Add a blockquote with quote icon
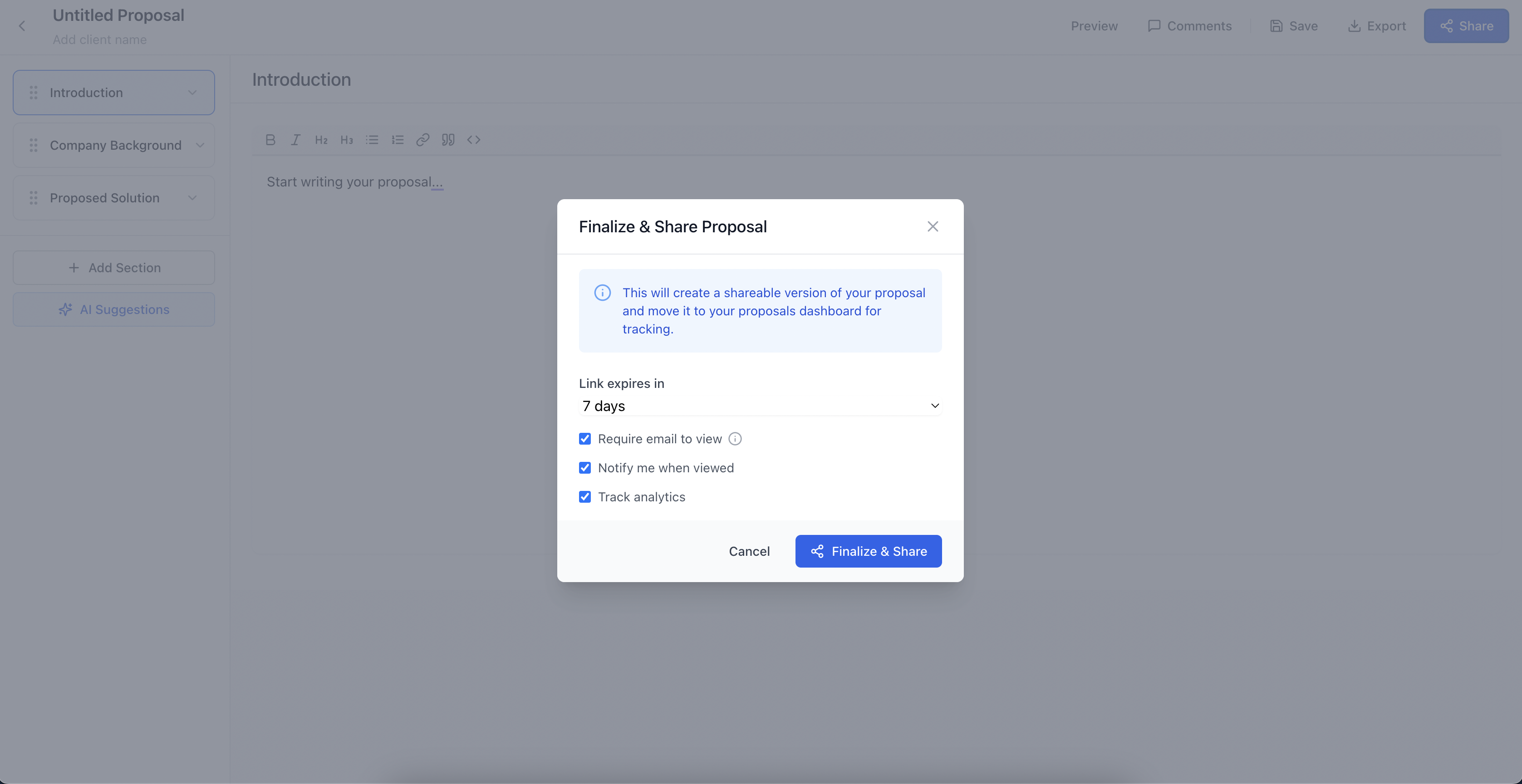Screen dimensions: 1522x784 pyautogui.click(x=448, y=140)
